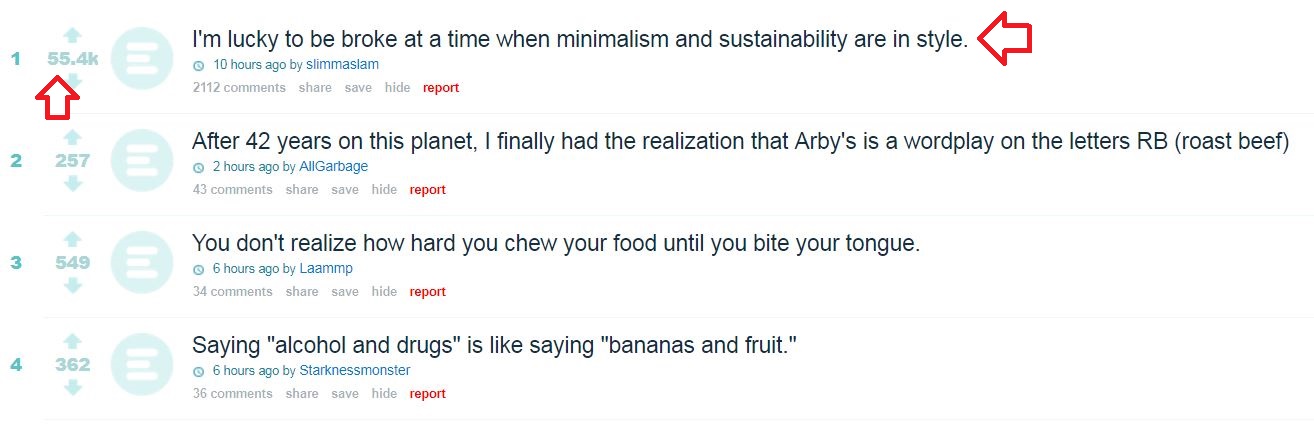Image resolution: width=1314 pixels, height=426 pixels.
Task: View 43 comments on Arby's post
Action: click(x=232, y=190)
